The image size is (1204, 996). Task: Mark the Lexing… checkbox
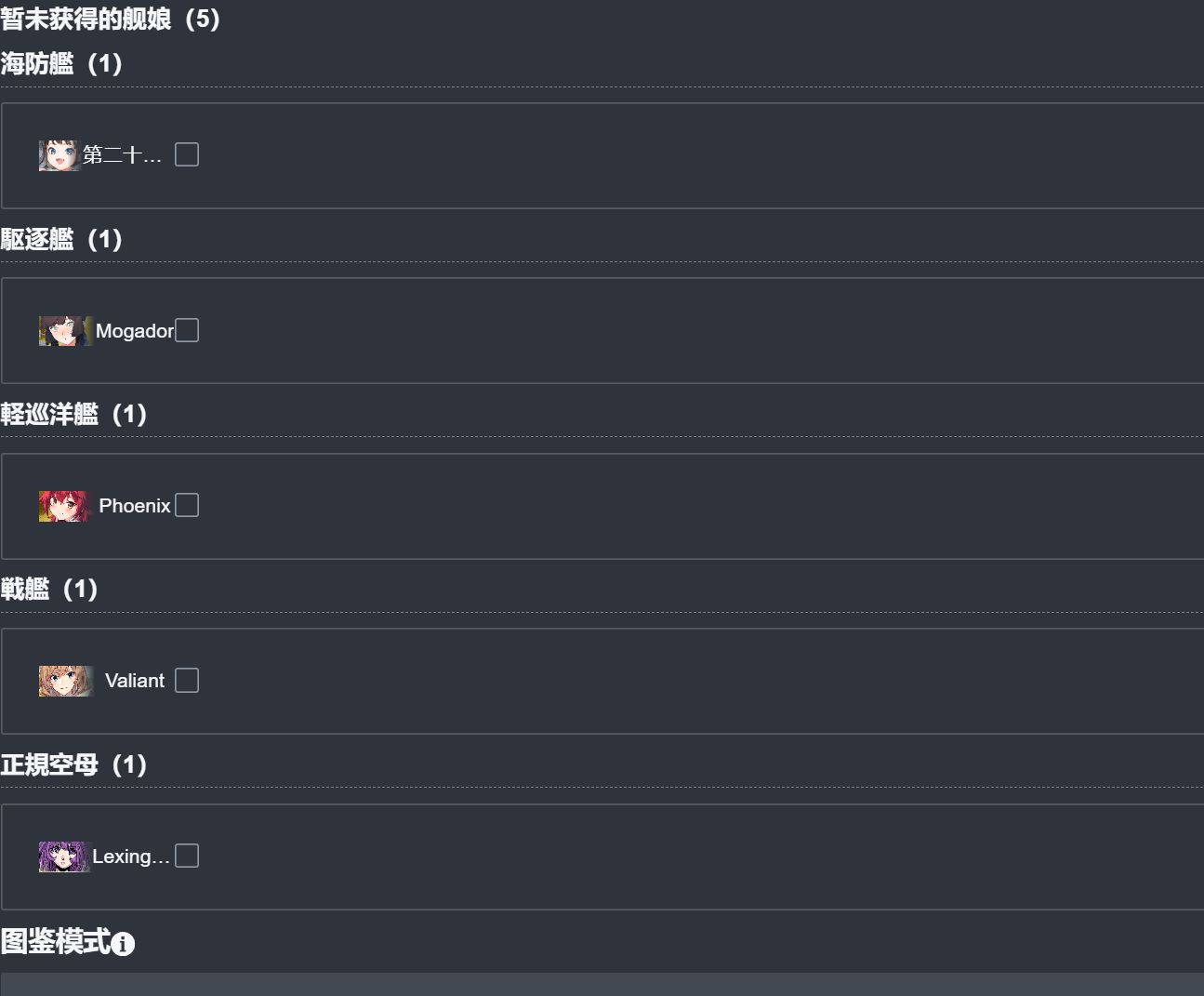click(x=187, y=856)
